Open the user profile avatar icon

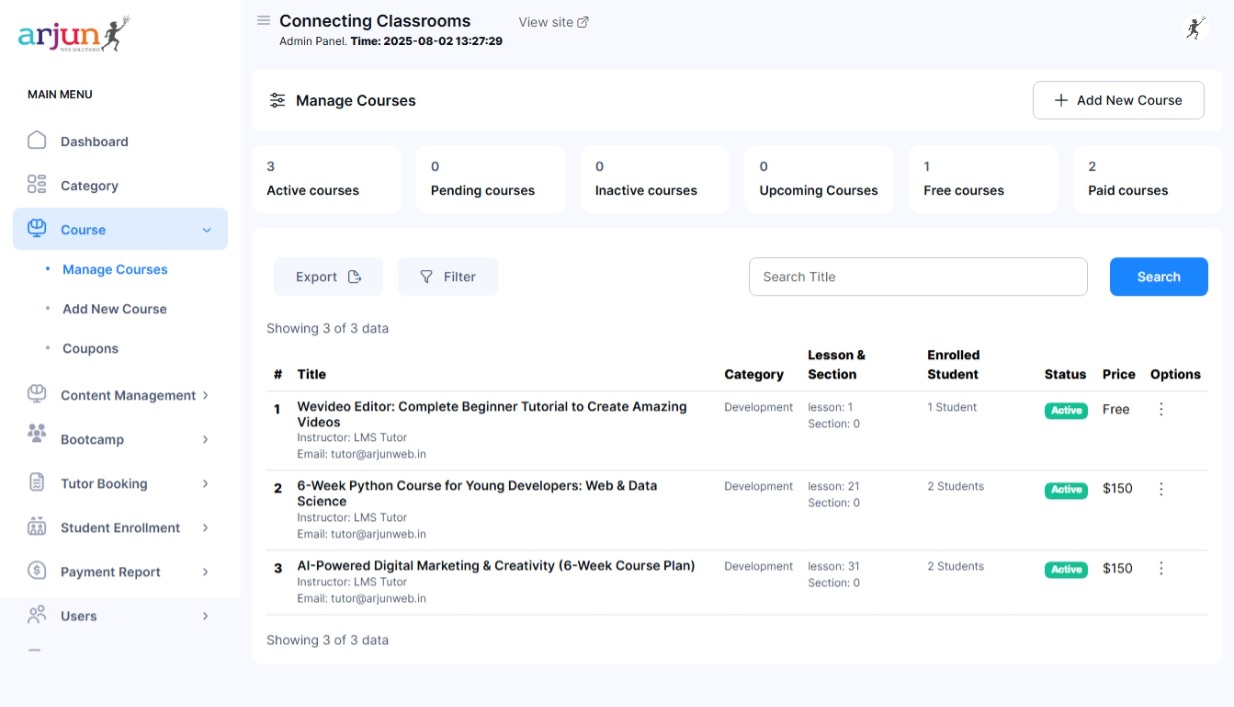click(1194, 28)
